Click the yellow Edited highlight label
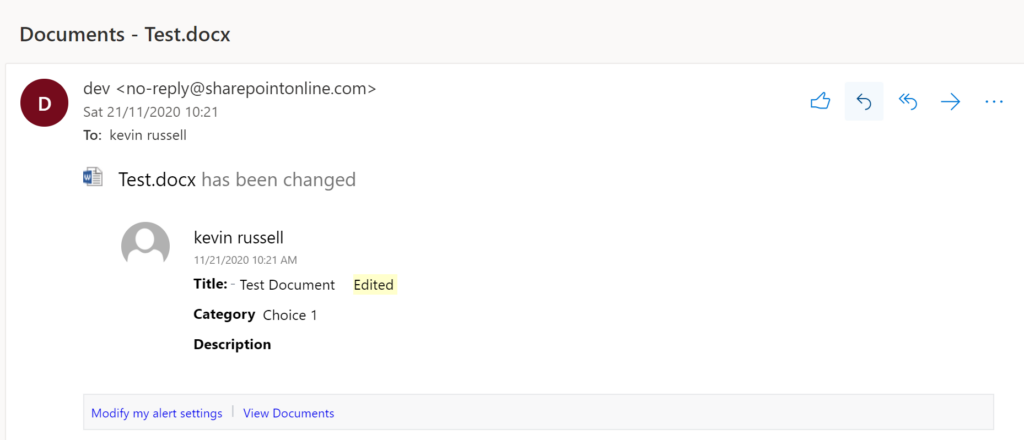The height and width of the screenshot is (440, 1024). click(374, 285)
